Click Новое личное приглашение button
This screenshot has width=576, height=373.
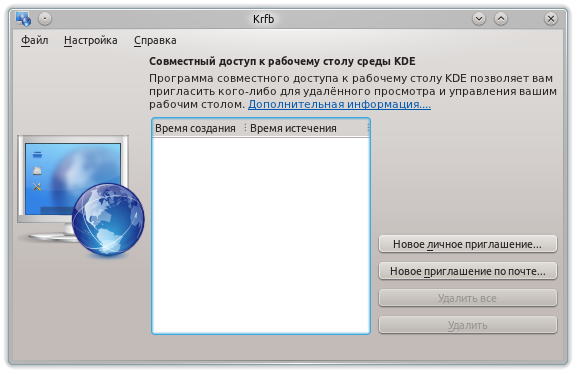468,244
